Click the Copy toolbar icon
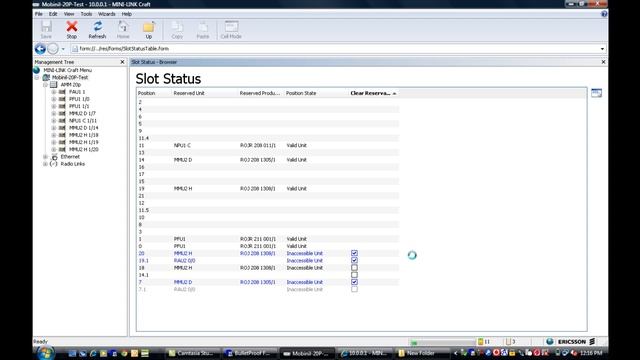 click(177, 27)
